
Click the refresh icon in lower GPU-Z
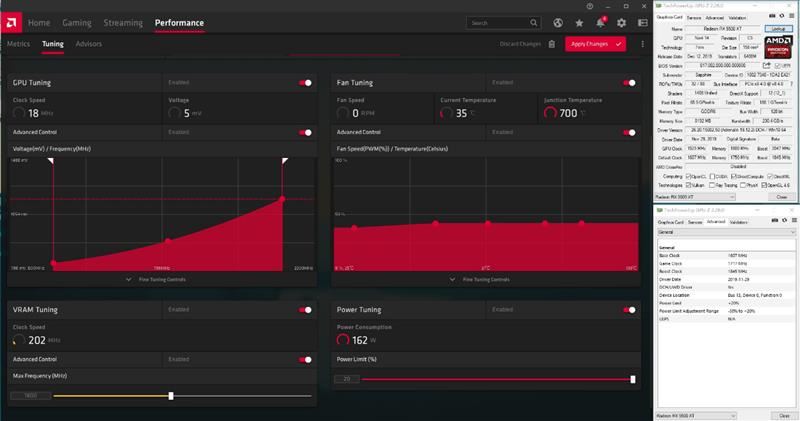[x=784, y=220]
